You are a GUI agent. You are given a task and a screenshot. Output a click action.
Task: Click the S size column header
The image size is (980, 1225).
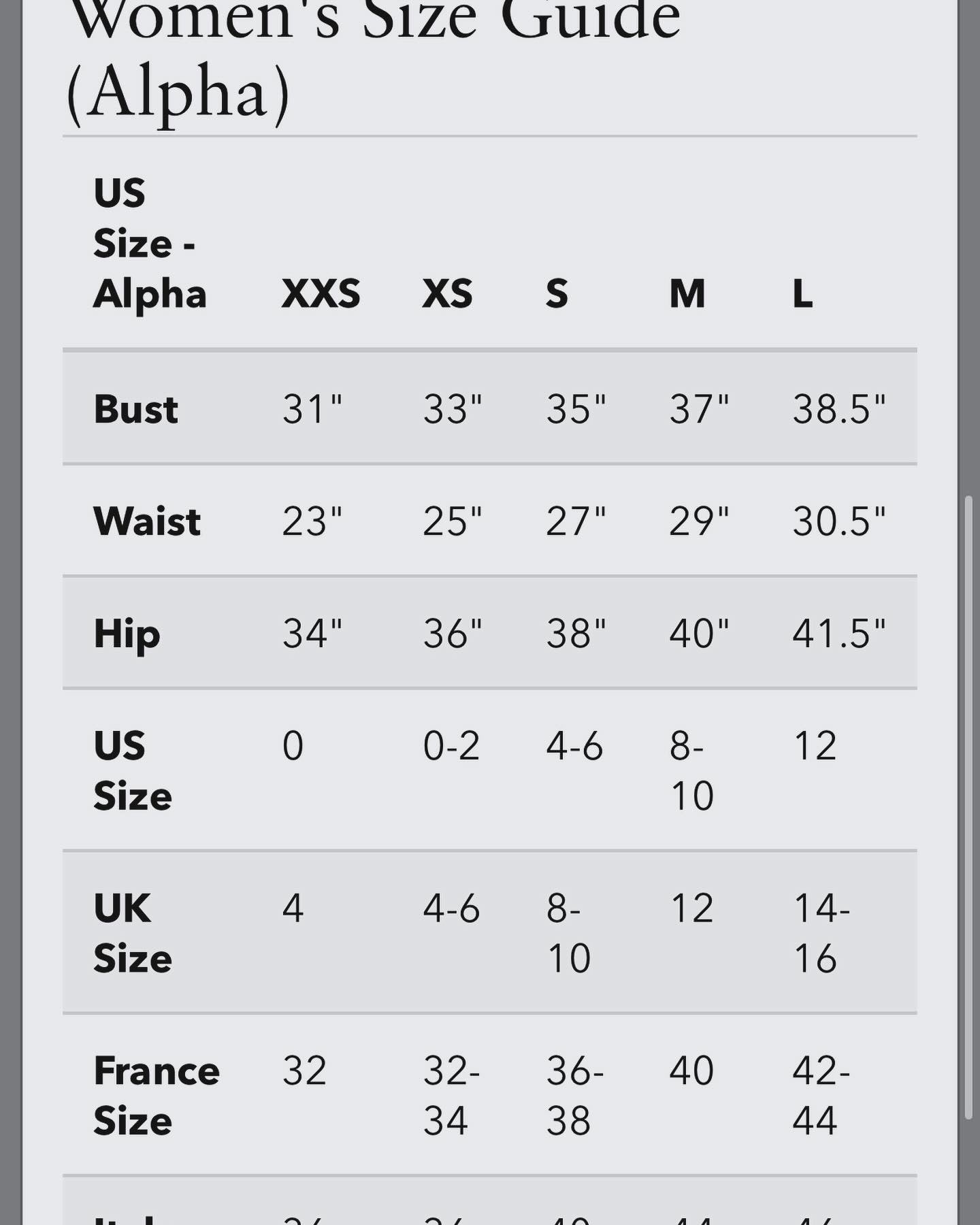557,294
